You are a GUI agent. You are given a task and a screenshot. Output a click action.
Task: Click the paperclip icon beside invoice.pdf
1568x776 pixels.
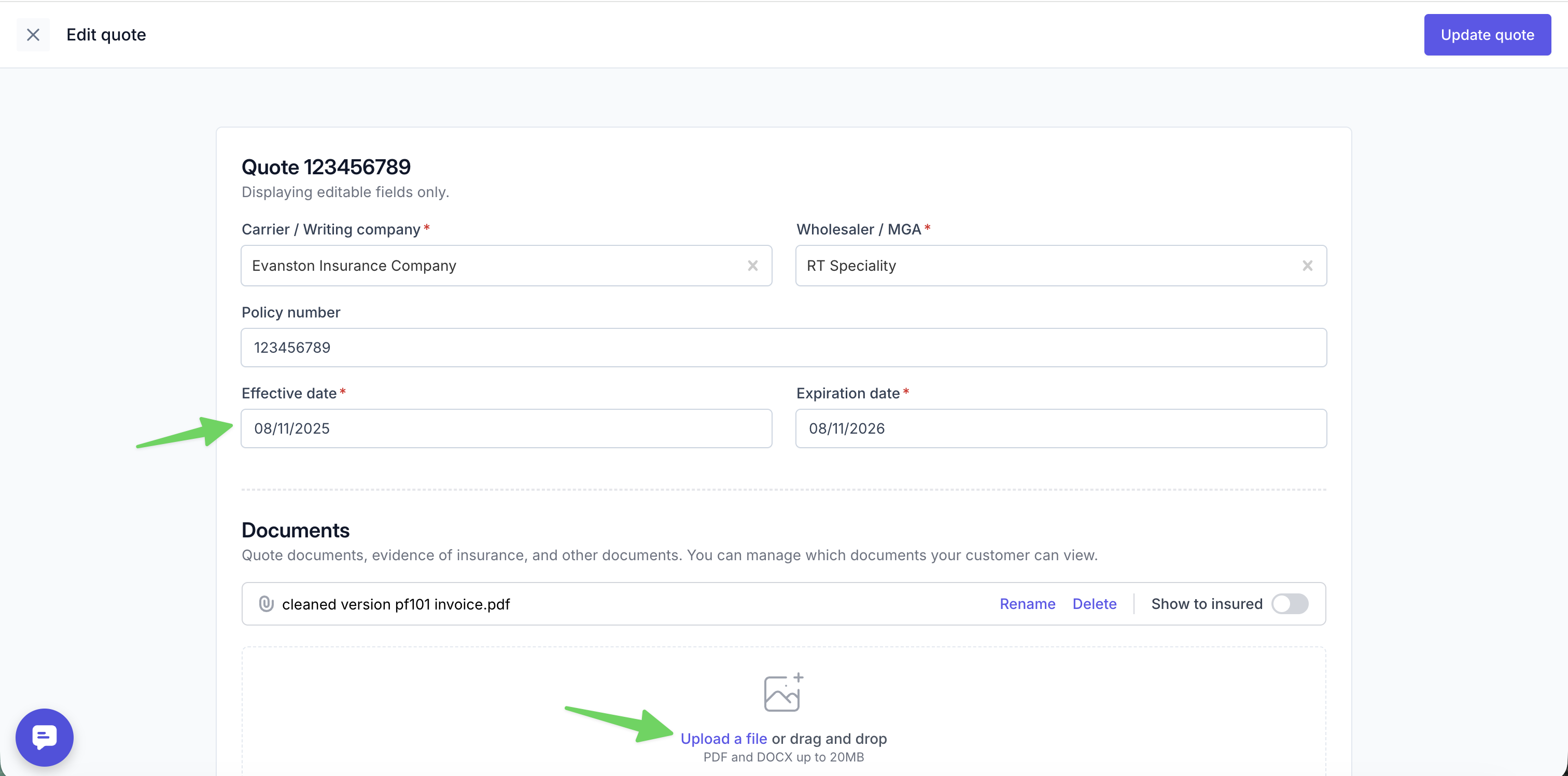pos(266,604)
